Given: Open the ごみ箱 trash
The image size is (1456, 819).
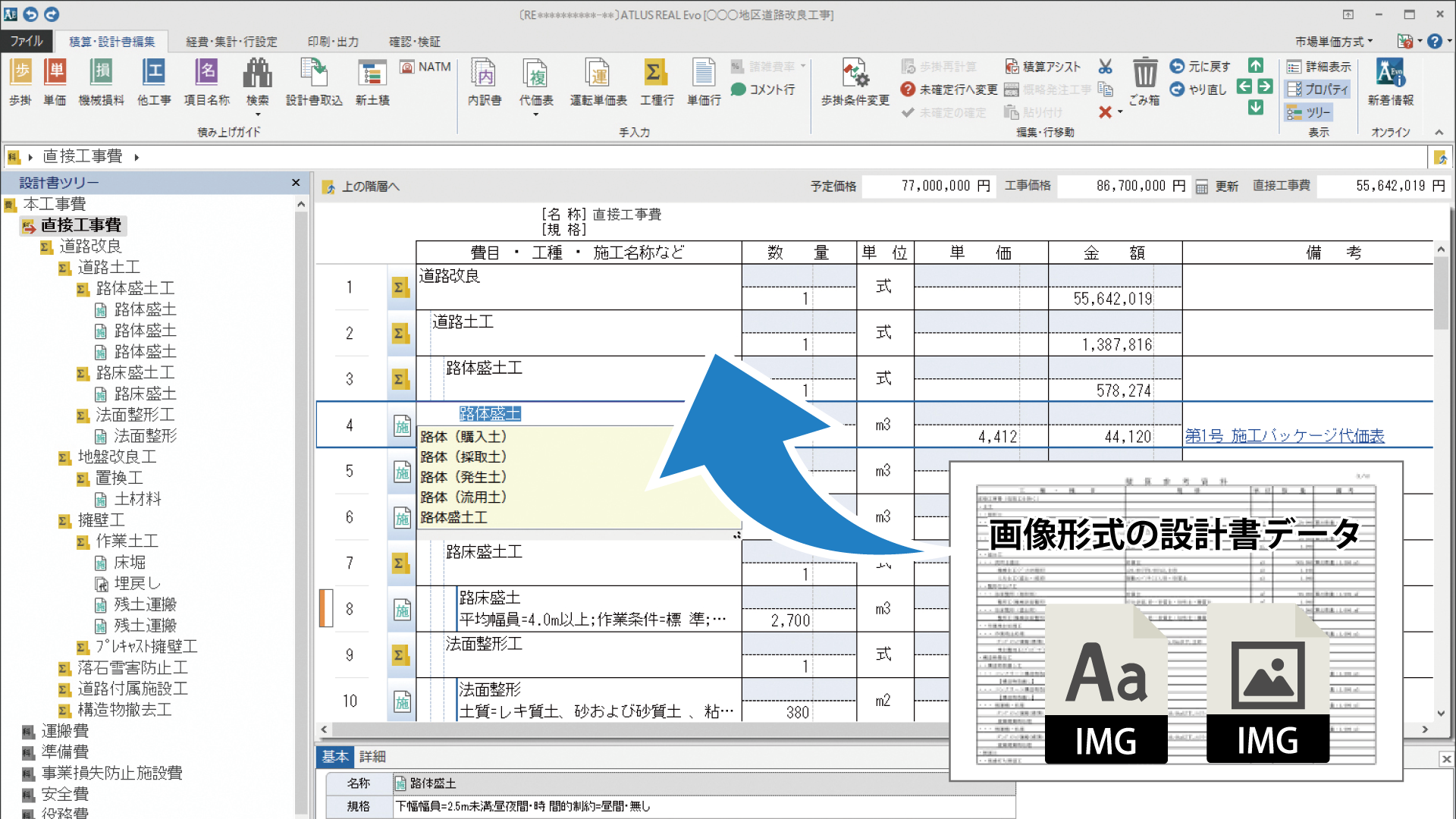Looking at the screenshot, I should point(1144,82).
